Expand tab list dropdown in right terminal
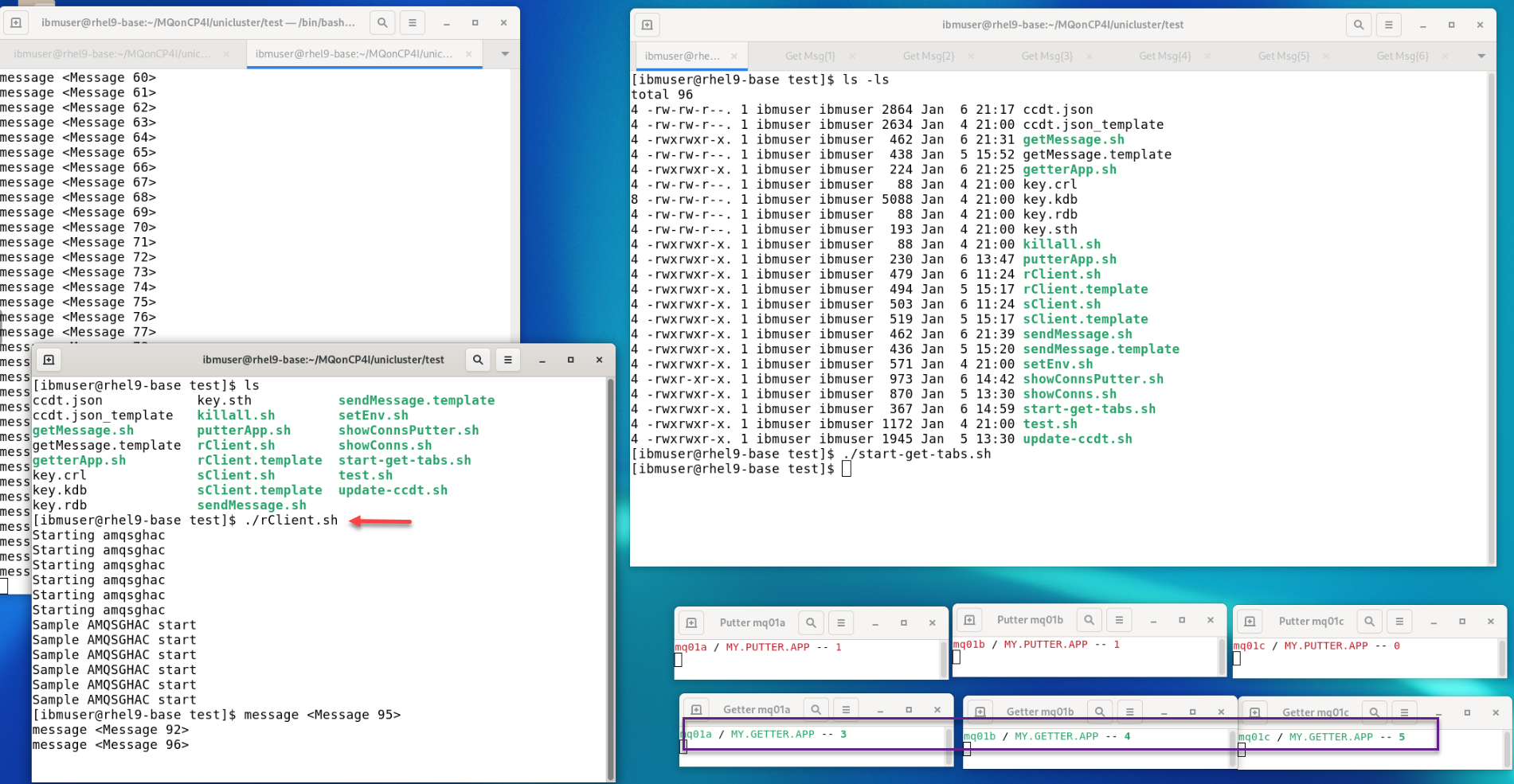 click(x=1481, y=57)
